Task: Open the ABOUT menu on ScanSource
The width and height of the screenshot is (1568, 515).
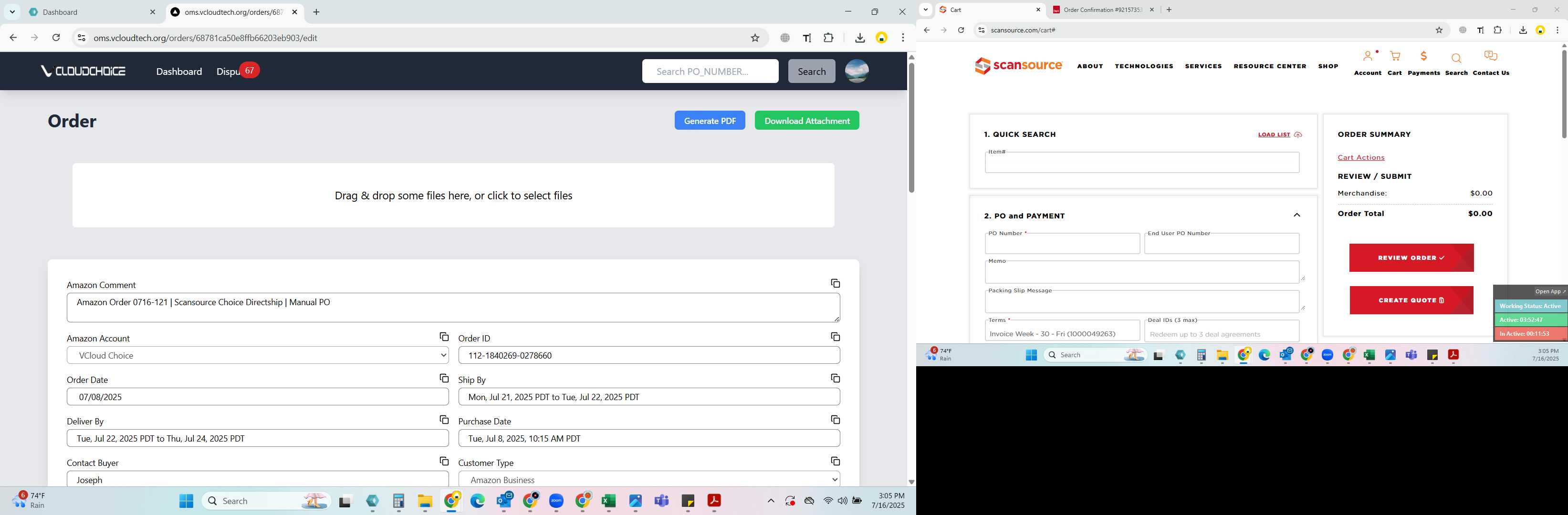Action: (x=1089, y=66)
